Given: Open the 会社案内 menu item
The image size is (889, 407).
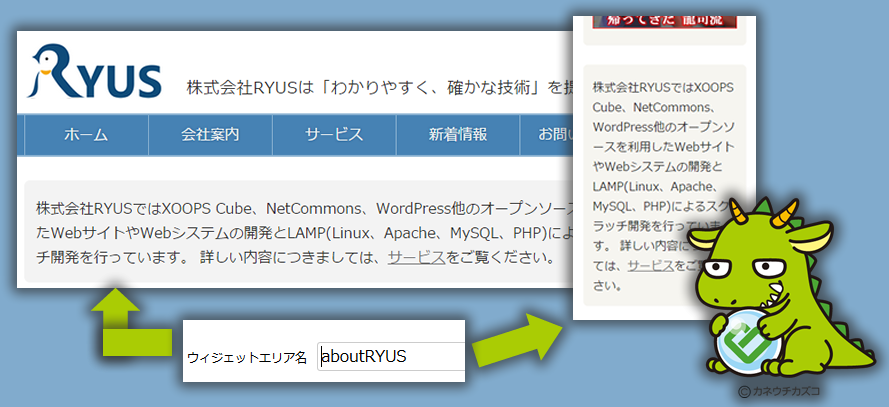Looking at the screenshot, I should [x=210, y=135].
